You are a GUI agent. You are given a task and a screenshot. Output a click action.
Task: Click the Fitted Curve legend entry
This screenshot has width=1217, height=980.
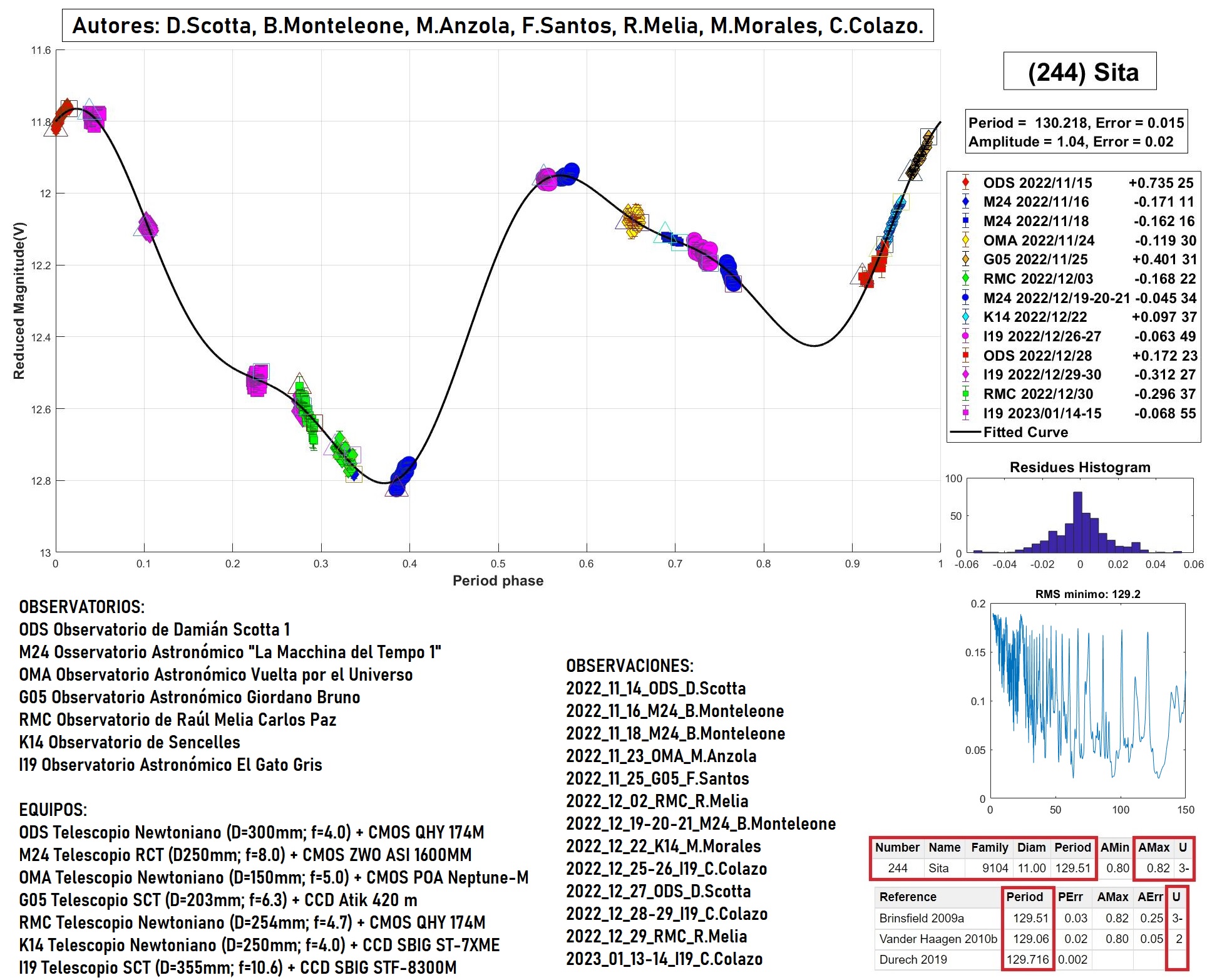click(1009, 432)
